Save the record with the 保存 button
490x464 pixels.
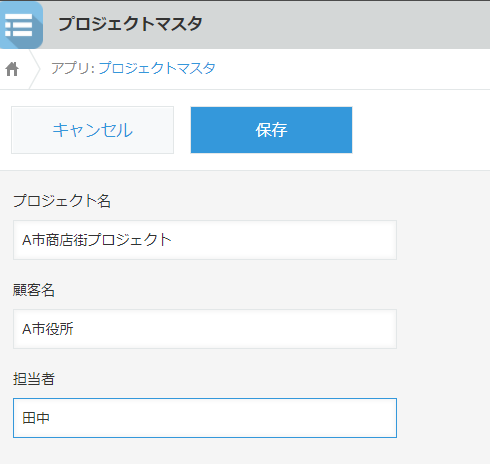point(271,130)
